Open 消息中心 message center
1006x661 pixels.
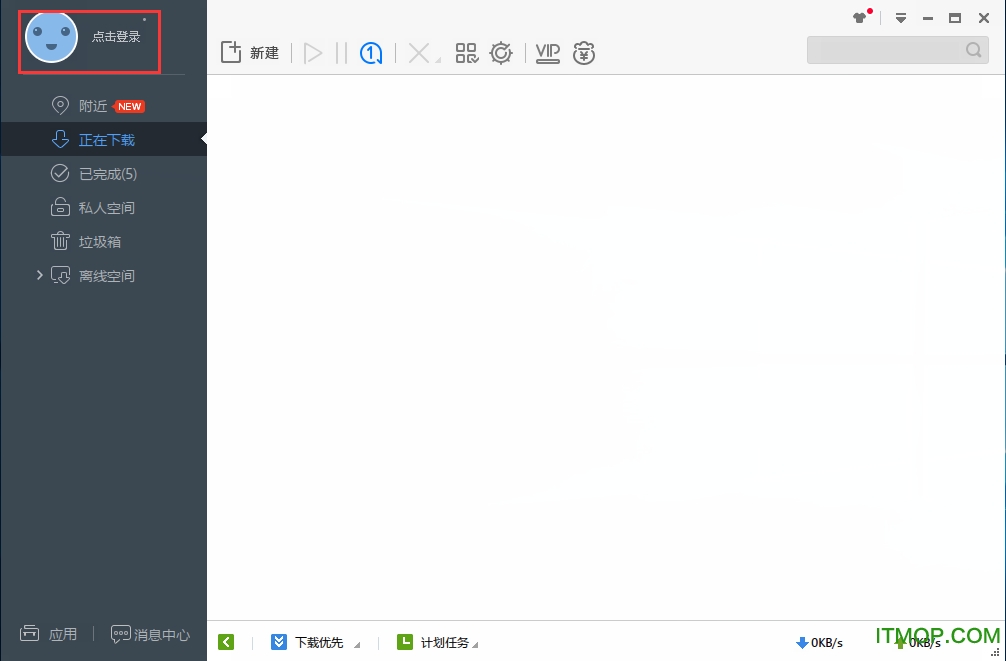150,634
